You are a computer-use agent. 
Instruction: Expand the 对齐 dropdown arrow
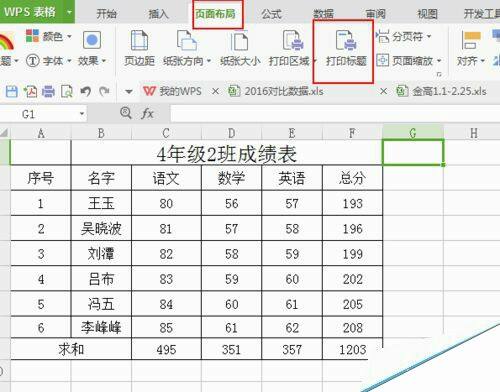[x=482, y=61]
